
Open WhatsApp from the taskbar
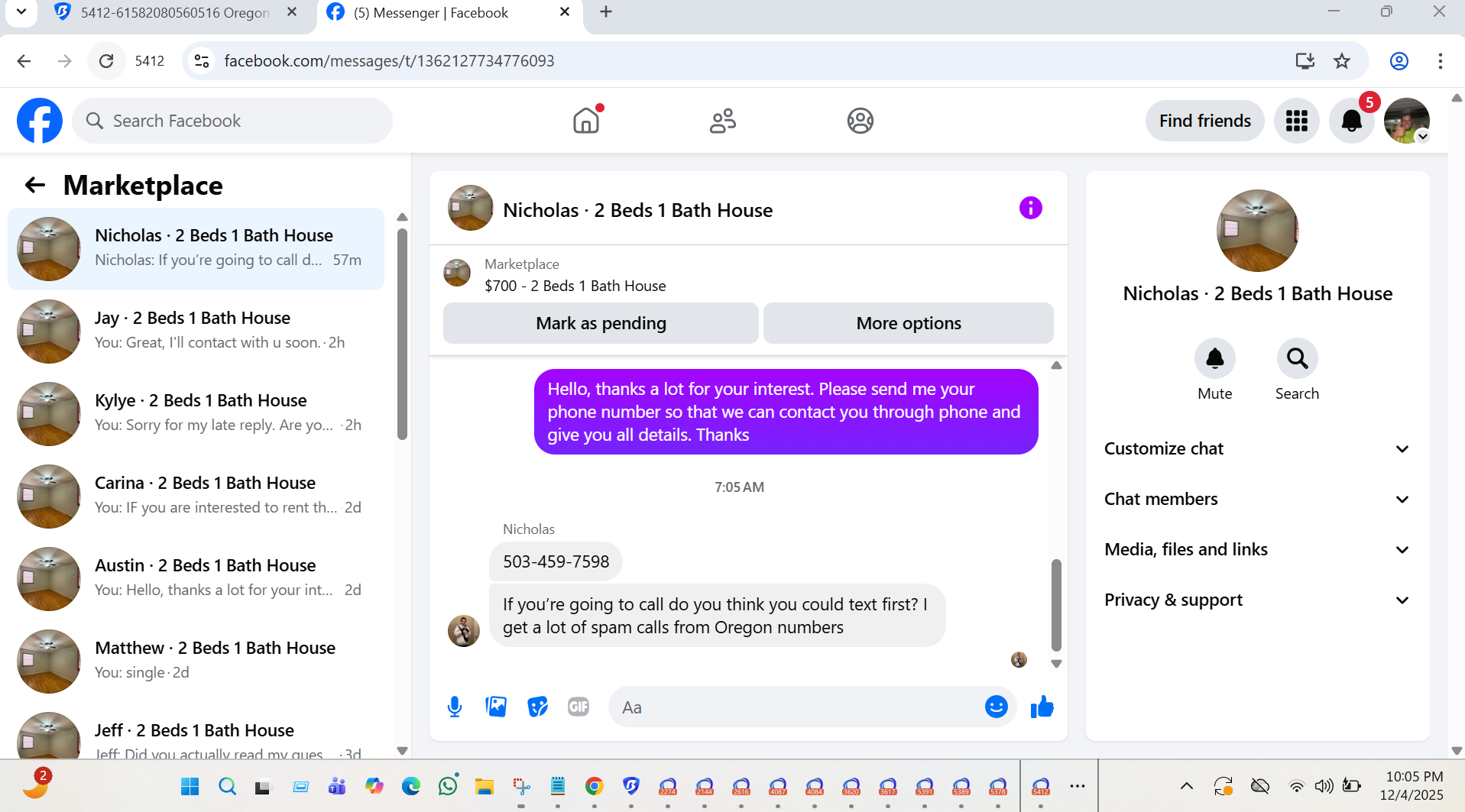pyautogui.click(x=448, y=785)
